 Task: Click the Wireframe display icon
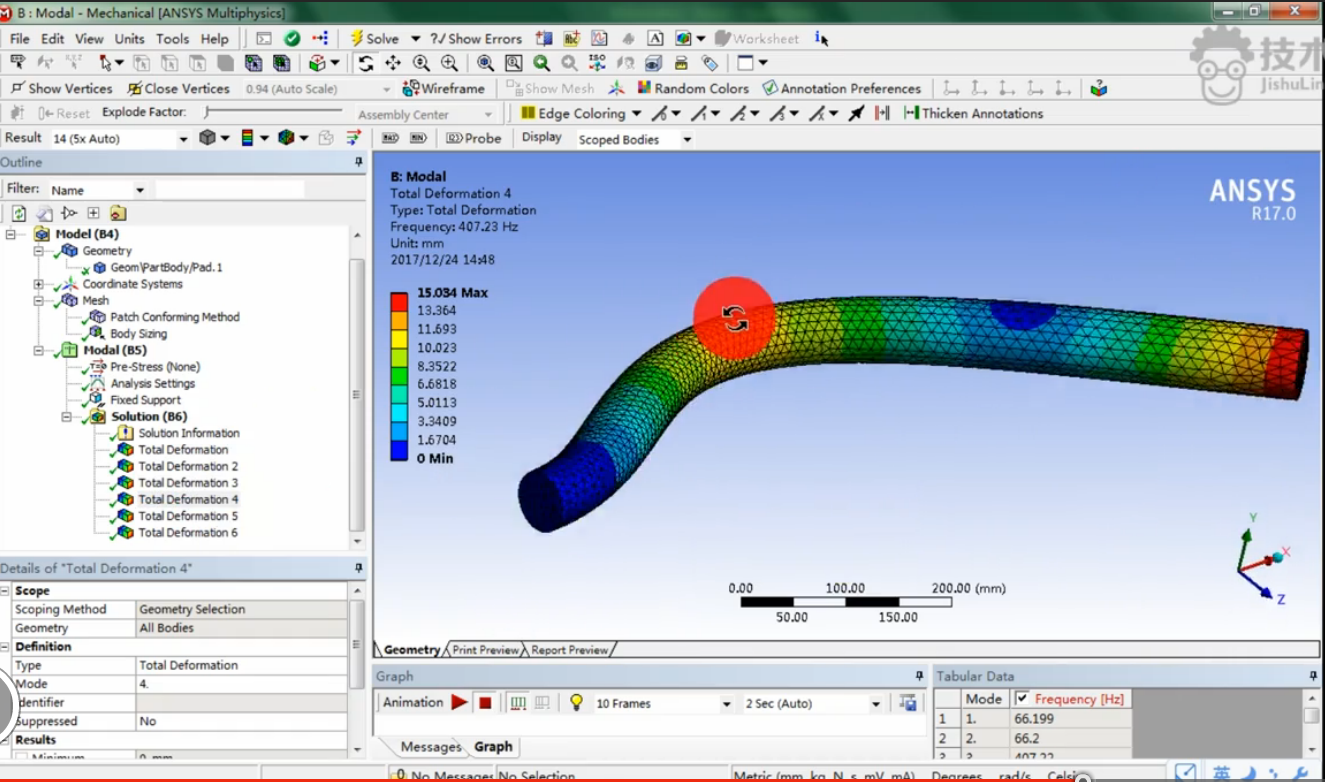click(442, 88)
